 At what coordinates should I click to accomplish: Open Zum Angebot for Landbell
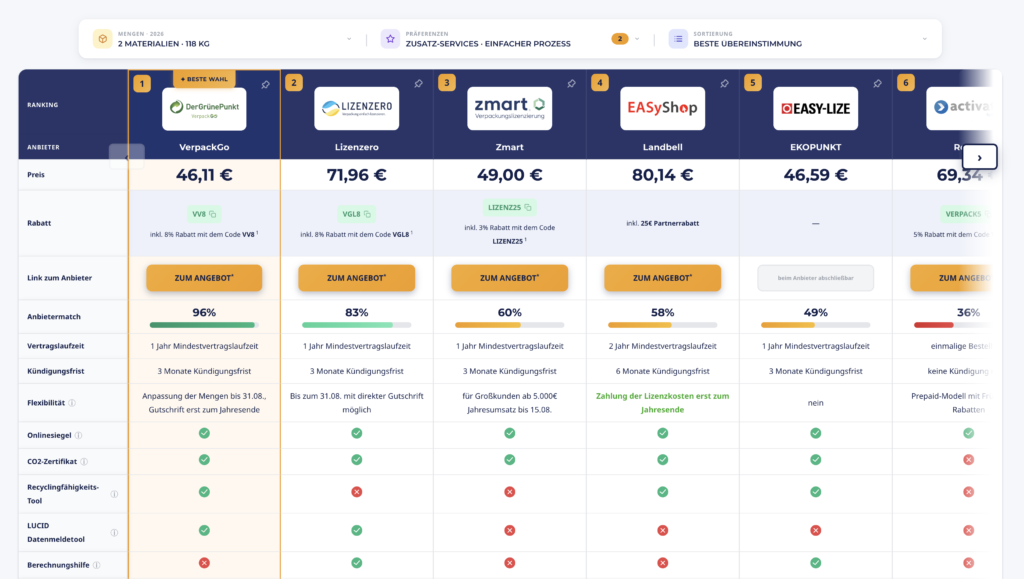pyautogui.click(x=662, y=278)
